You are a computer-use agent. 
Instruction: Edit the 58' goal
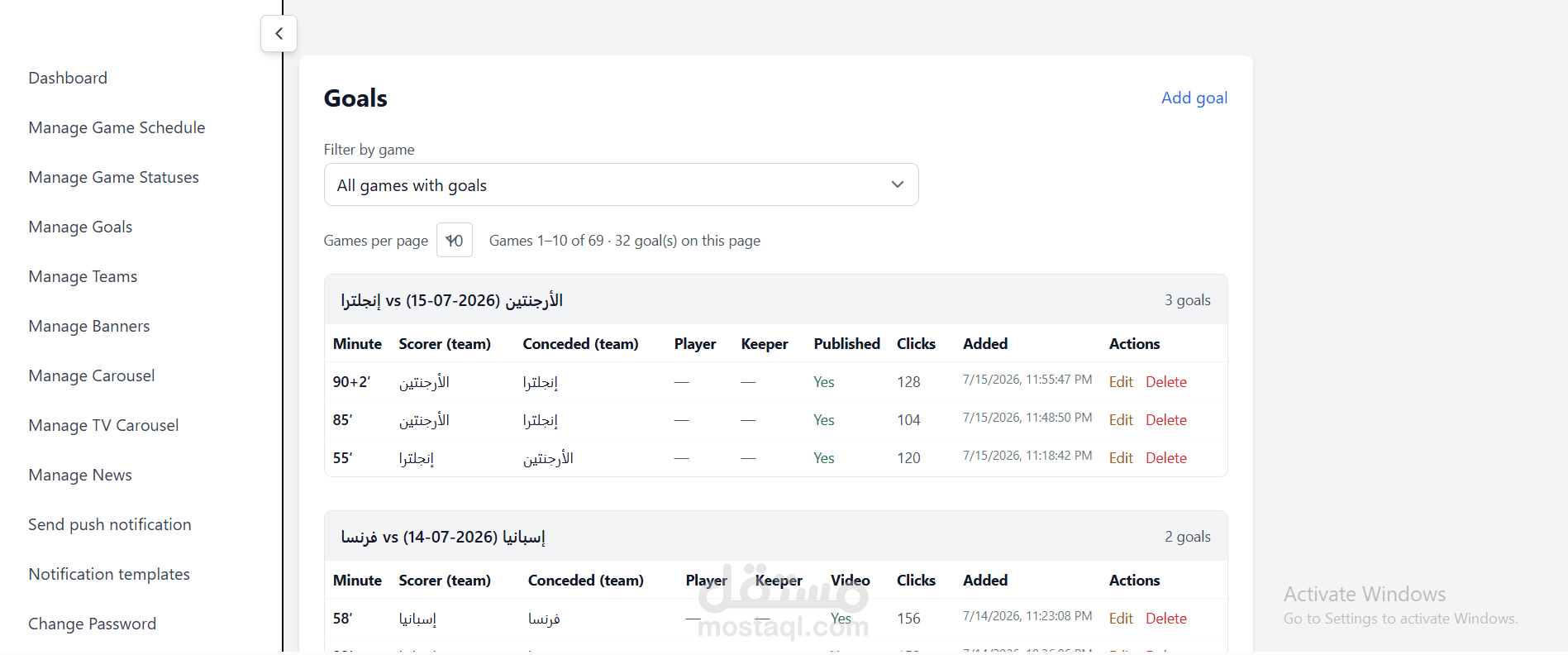pyautogui.click(x=1121, y=619)
